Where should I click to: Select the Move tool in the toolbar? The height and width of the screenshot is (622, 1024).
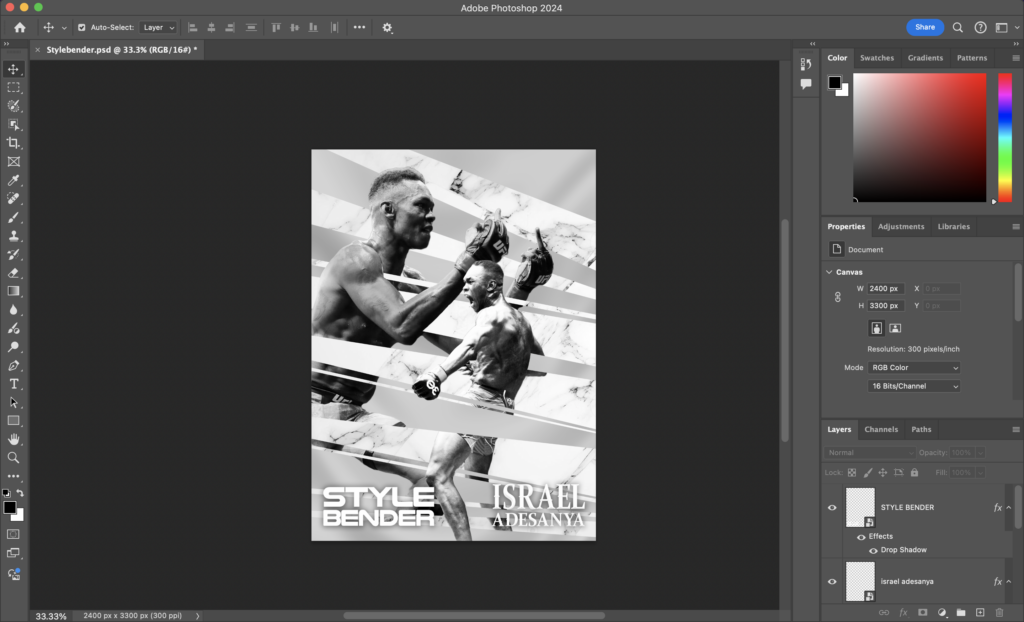click(x=13, y=69)
